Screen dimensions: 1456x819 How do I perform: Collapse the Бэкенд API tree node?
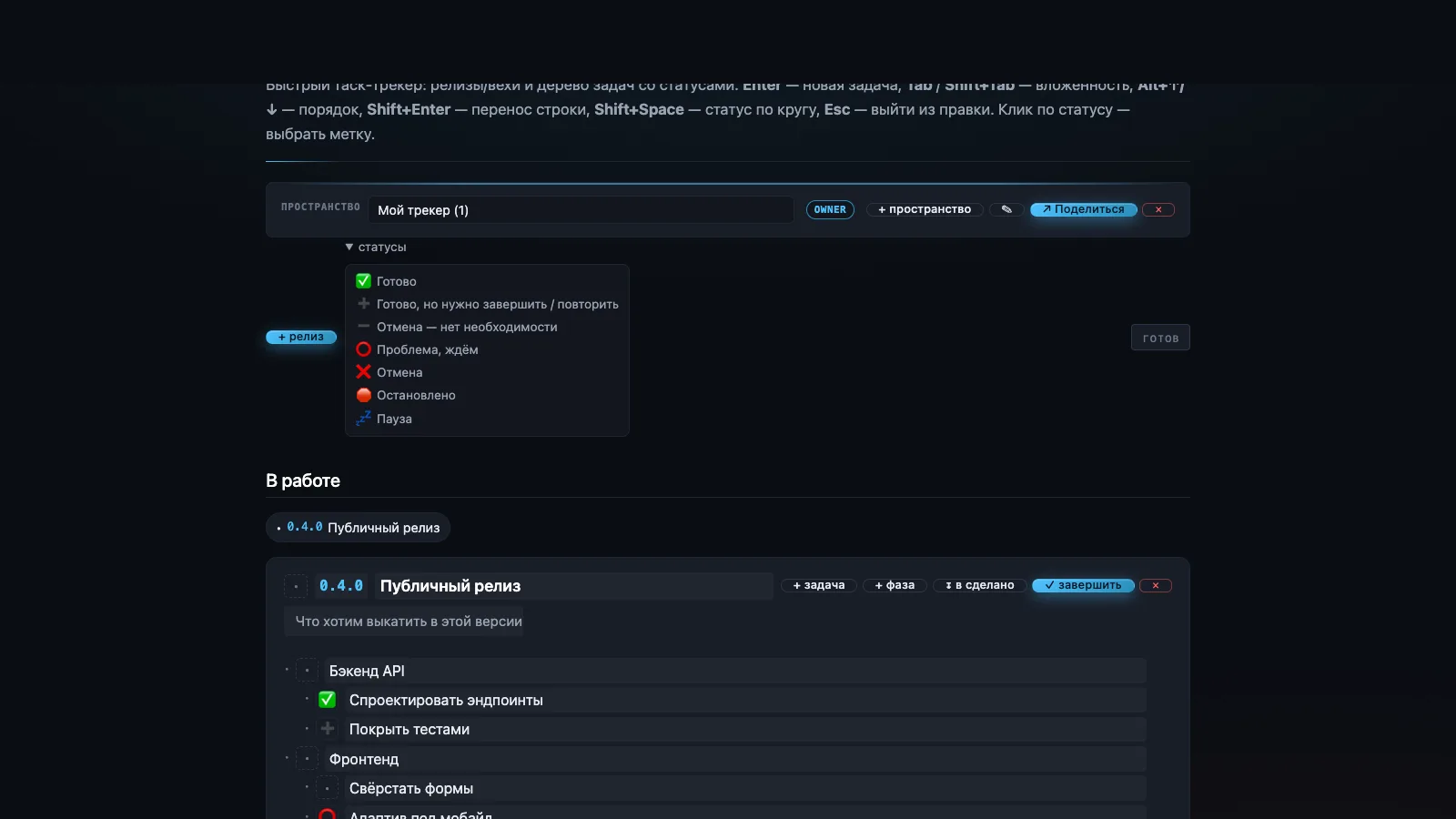point(287,670)
